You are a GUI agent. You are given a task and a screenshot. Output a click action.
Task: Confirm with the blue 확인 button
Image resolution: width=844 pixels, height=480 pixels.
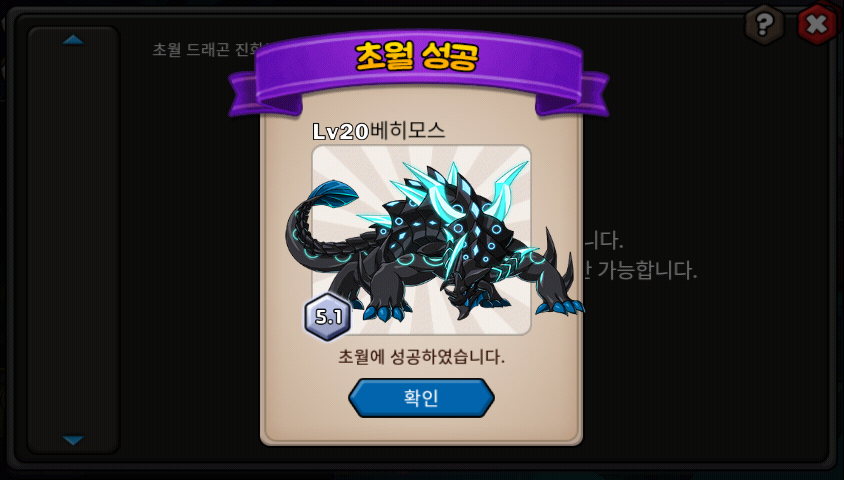421,398
